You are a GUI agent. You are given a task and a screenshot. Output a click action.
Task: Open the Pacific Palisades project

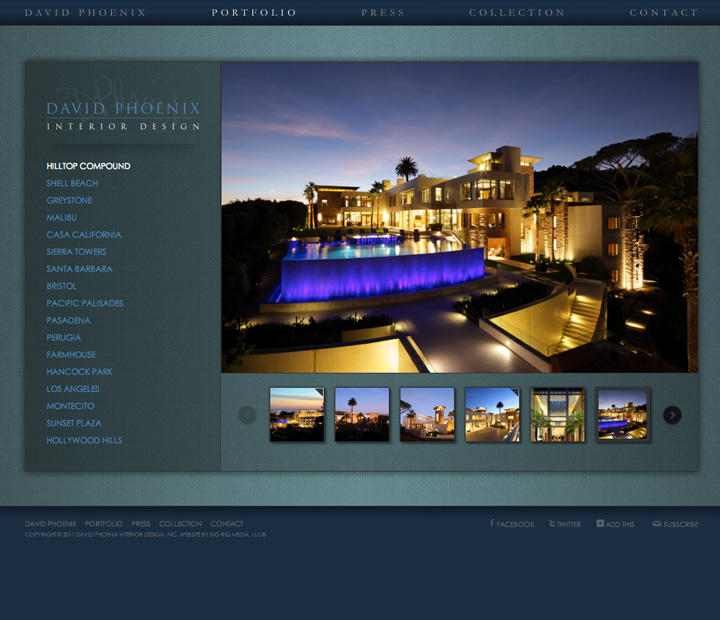85,303
